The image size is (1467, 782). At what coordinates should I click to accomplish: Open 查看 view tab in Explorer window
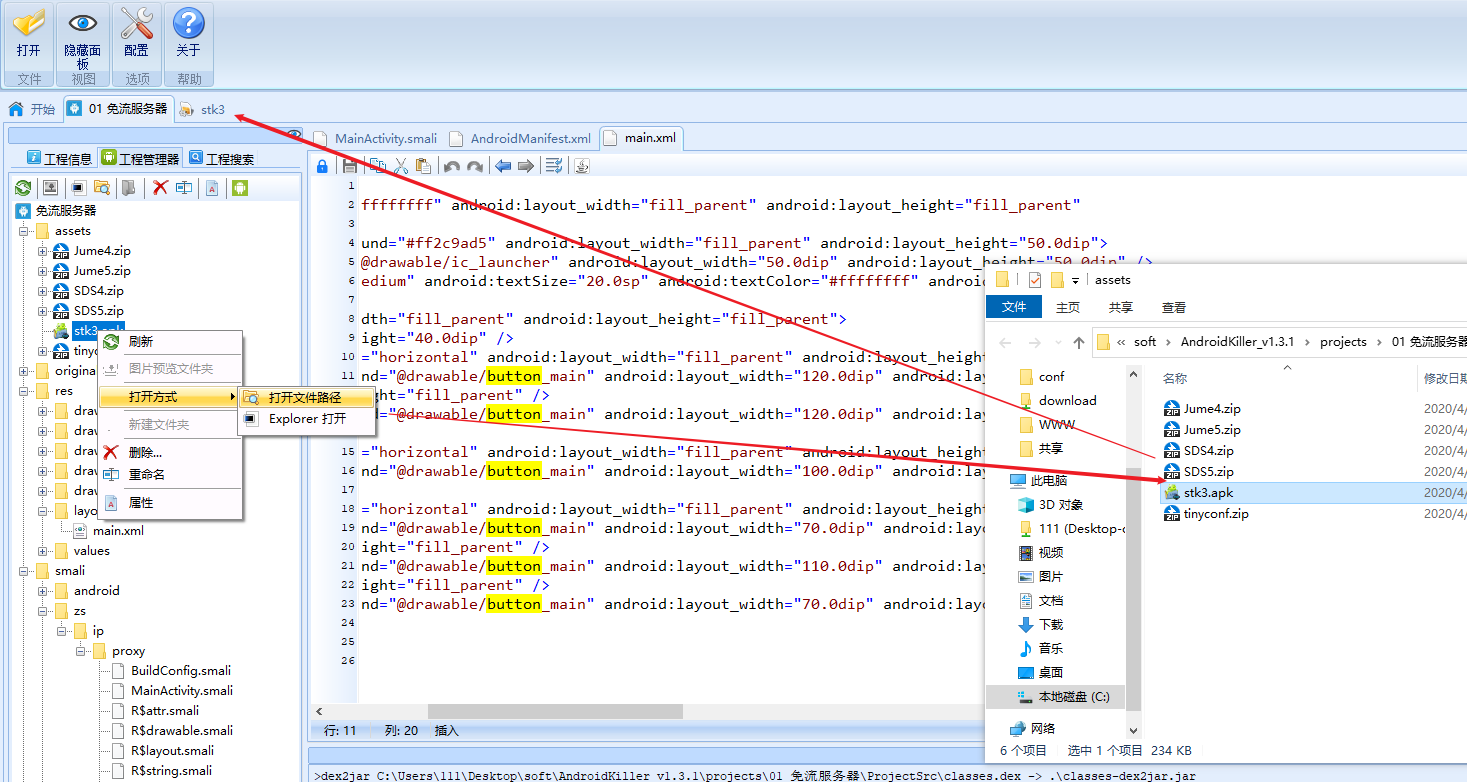click(1174, 307)
